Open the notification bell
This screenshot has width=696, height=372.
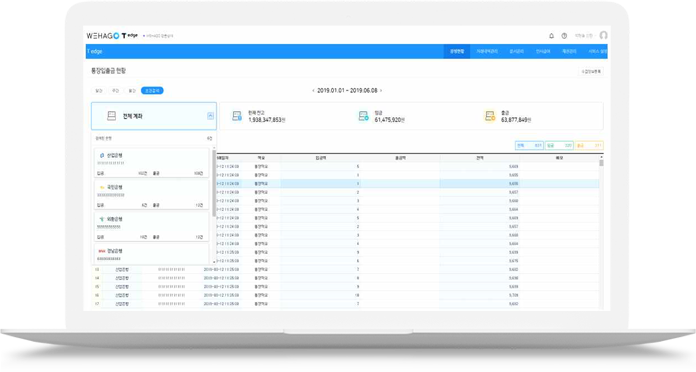click(x=551, y=36)
